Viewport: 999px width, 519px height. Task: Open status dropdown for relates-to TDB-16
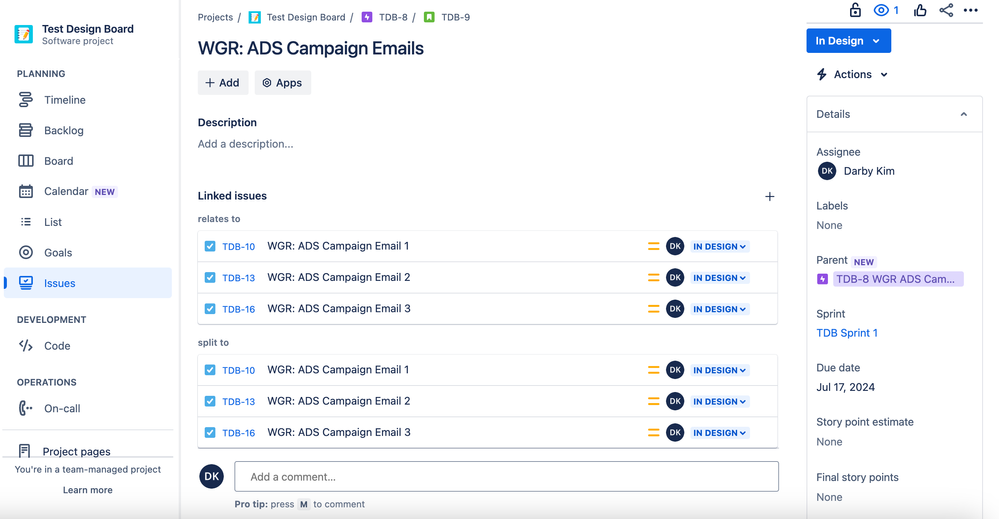coord(720,309)
